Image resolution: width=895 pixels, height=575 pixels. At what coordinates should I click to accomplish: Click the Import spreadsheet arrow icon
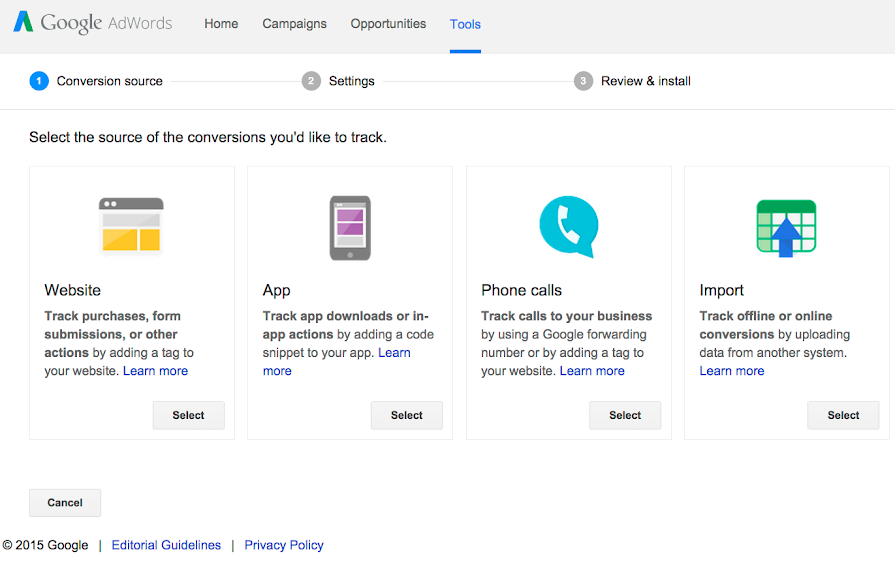pyautogui.click(x=786, y=228)
